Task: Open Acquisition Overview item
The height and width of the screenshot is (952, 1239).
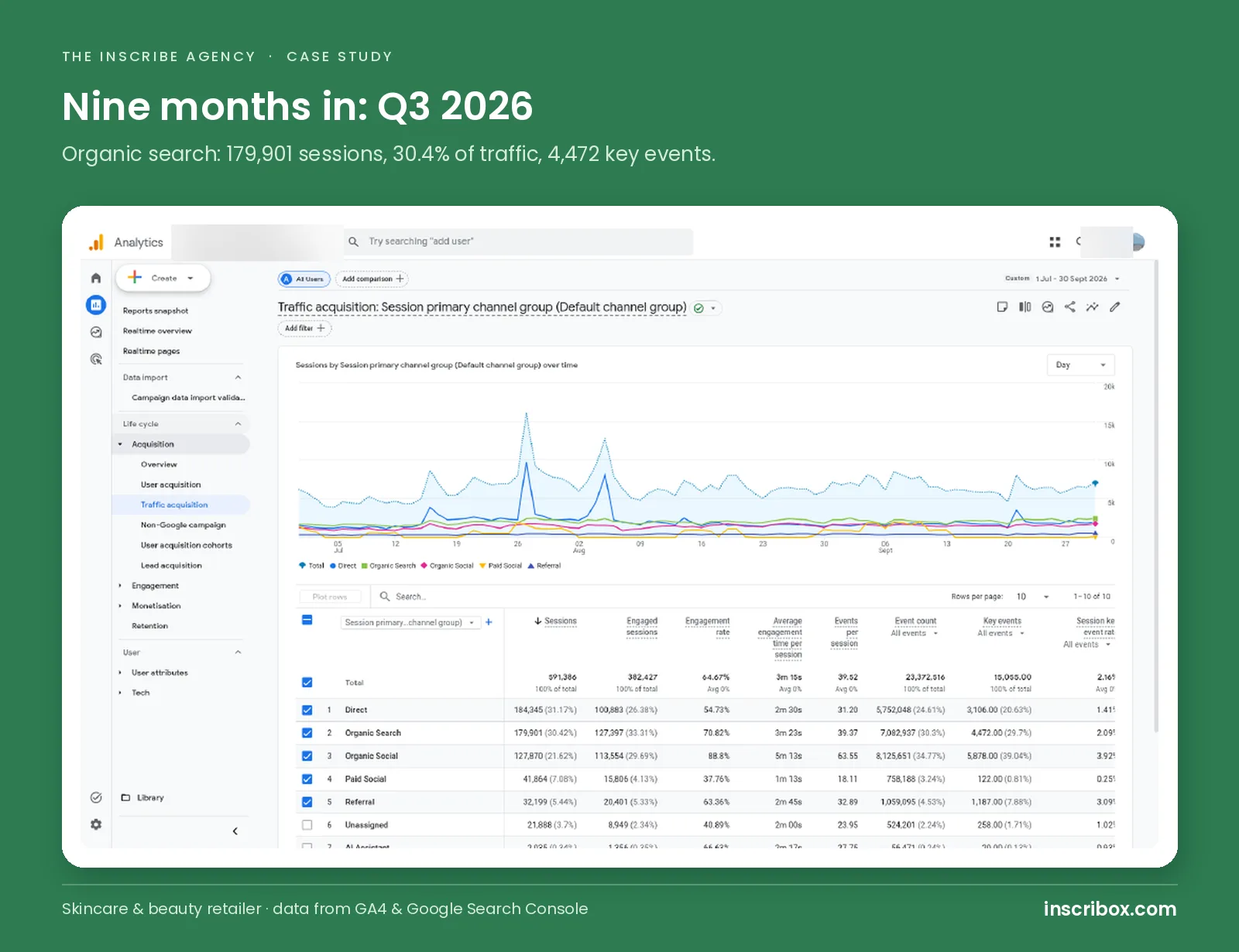Action: [x=159, y=464]
